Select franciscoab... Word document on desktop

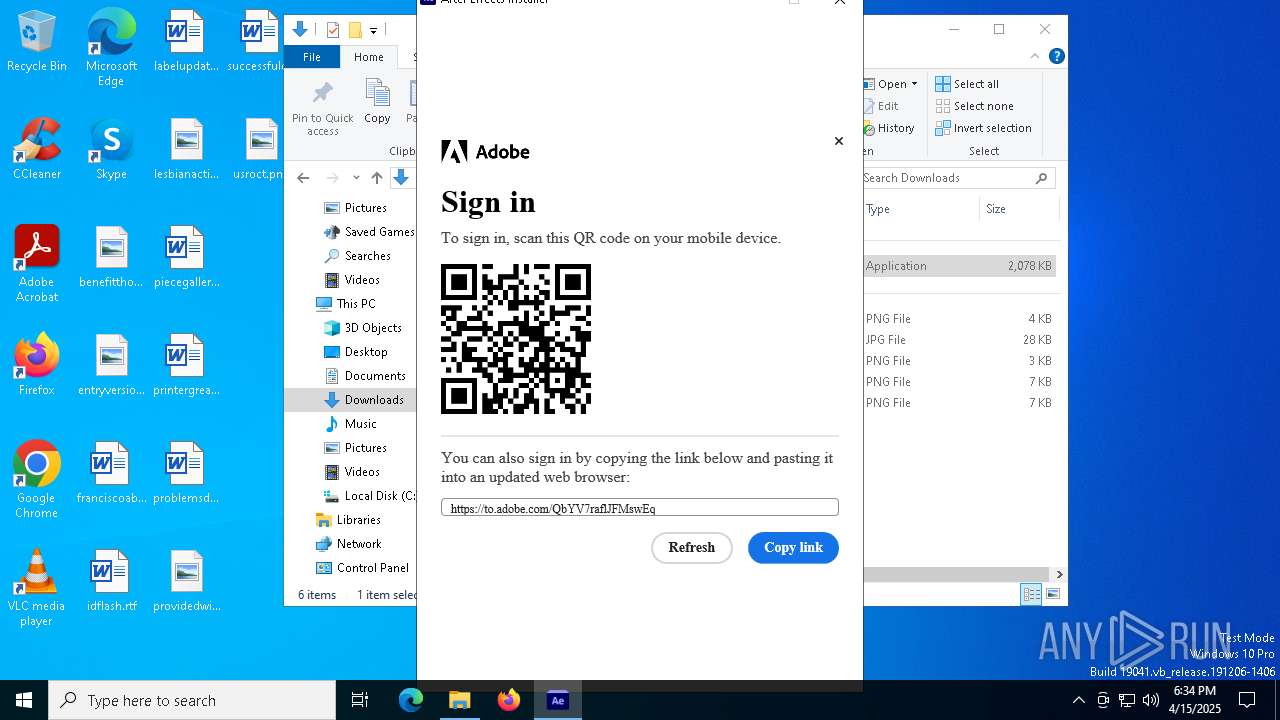pos(111,473)
